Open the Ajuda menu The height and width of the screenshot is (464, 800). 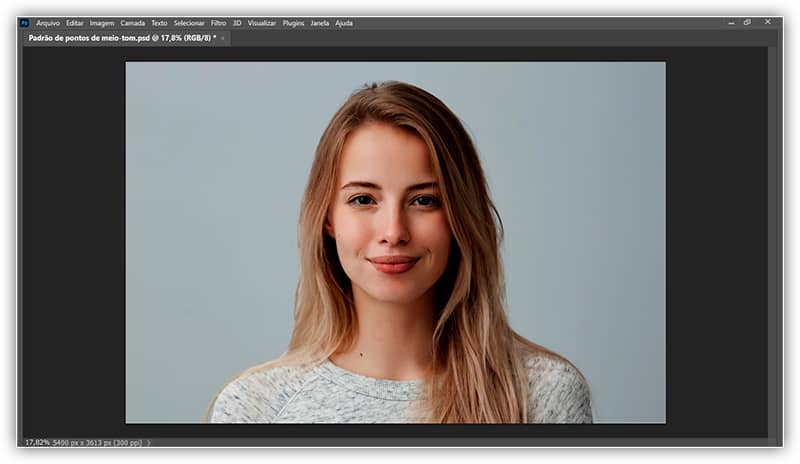click(344, 23)
